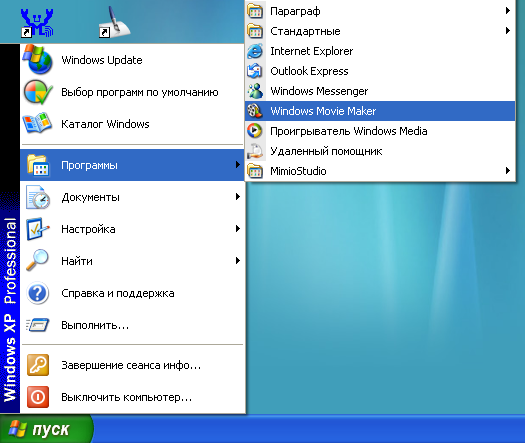Click the Настройка checkmark icon
This screenshot has width=525, height=443.
(x=38, y=229)
